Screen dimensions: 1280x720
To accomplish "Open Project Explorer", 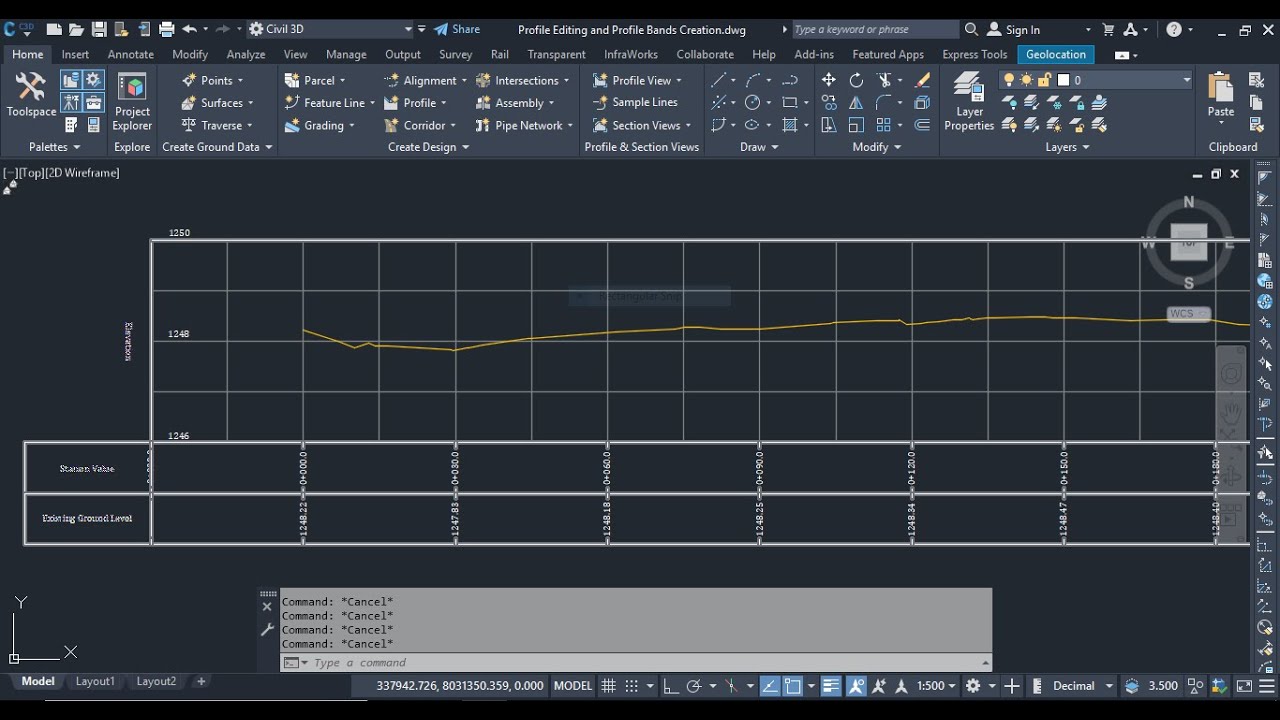I will point(132,102).
